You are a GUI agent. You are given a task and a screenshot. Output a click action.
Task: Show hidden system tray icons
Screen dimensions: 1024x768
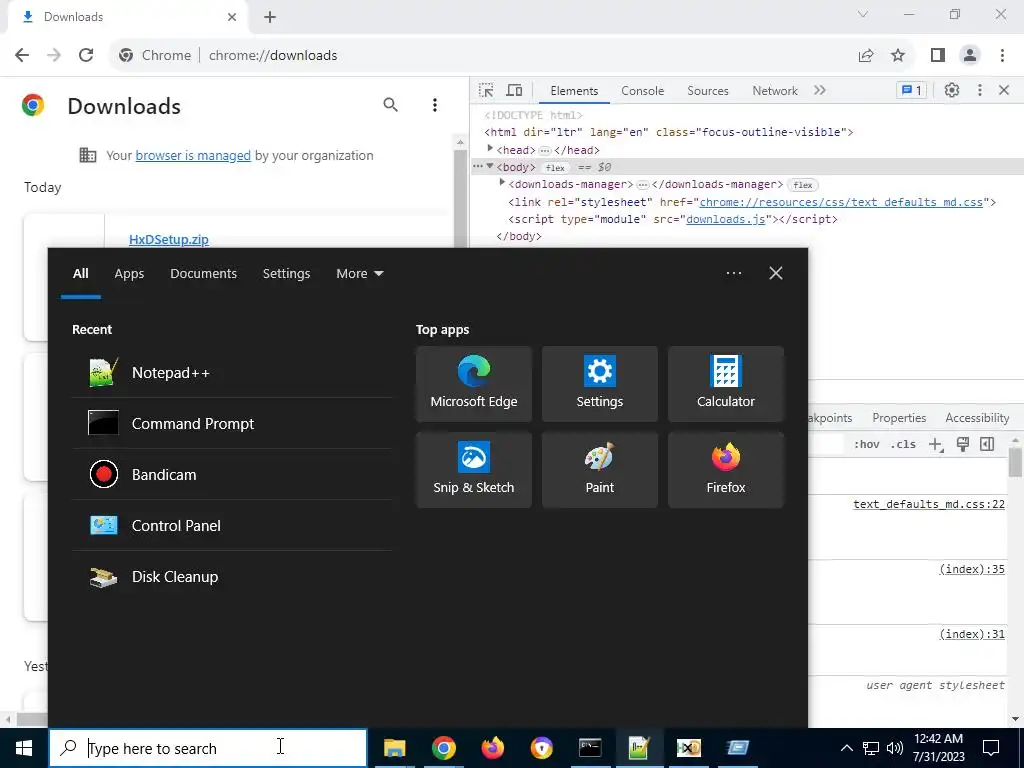coord(846,748)
